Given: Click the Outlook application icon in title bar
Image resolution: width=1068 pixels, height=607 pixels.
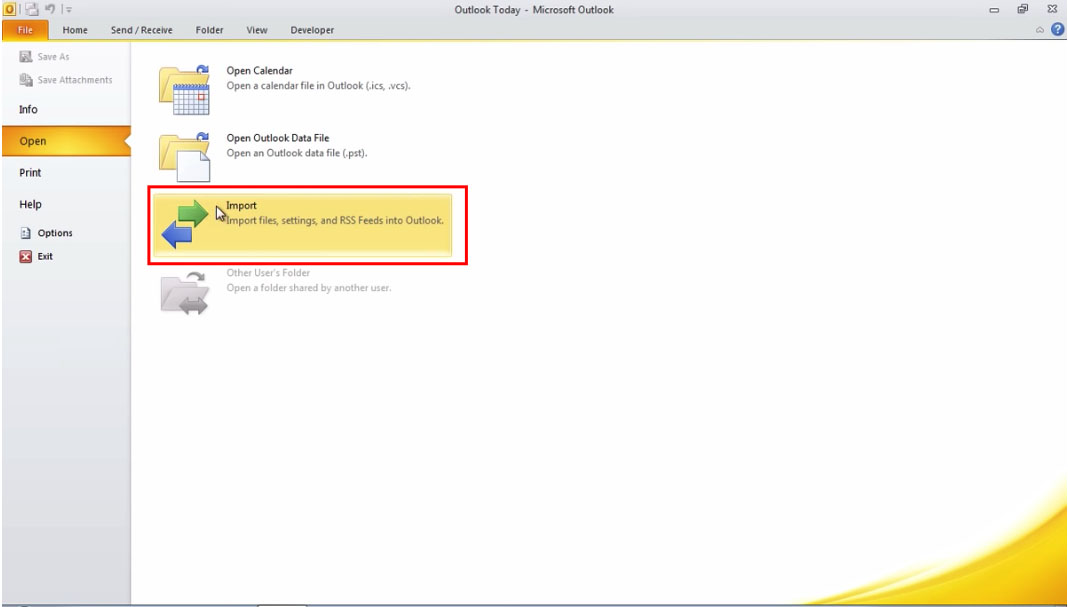Looking at the screenshot, I should (10, 10).
